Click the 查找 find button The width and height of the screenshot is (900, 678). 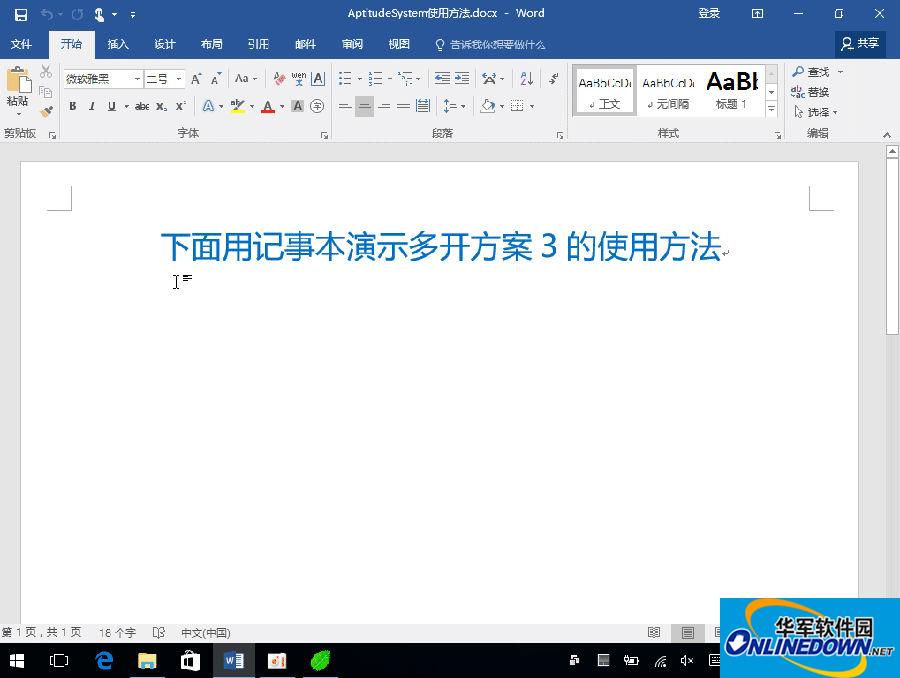[x=811, y=72]
